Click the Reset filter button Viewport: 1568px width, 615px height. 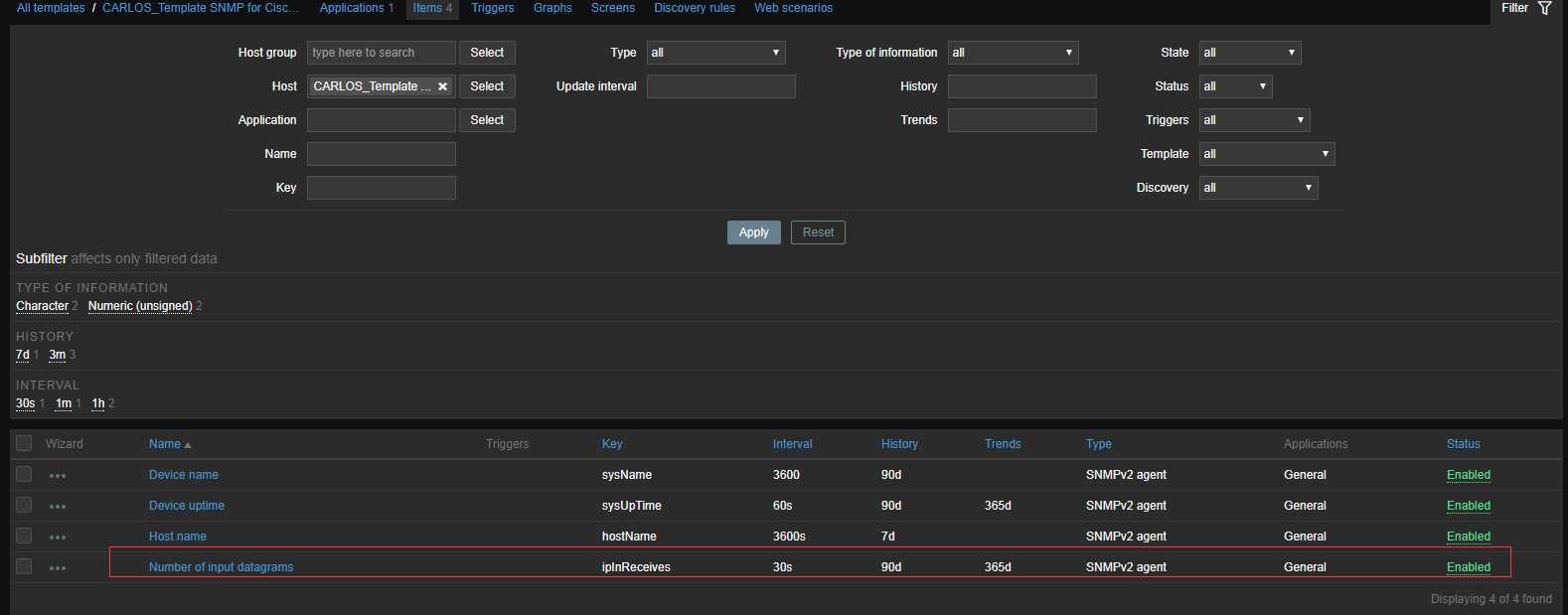818,232
